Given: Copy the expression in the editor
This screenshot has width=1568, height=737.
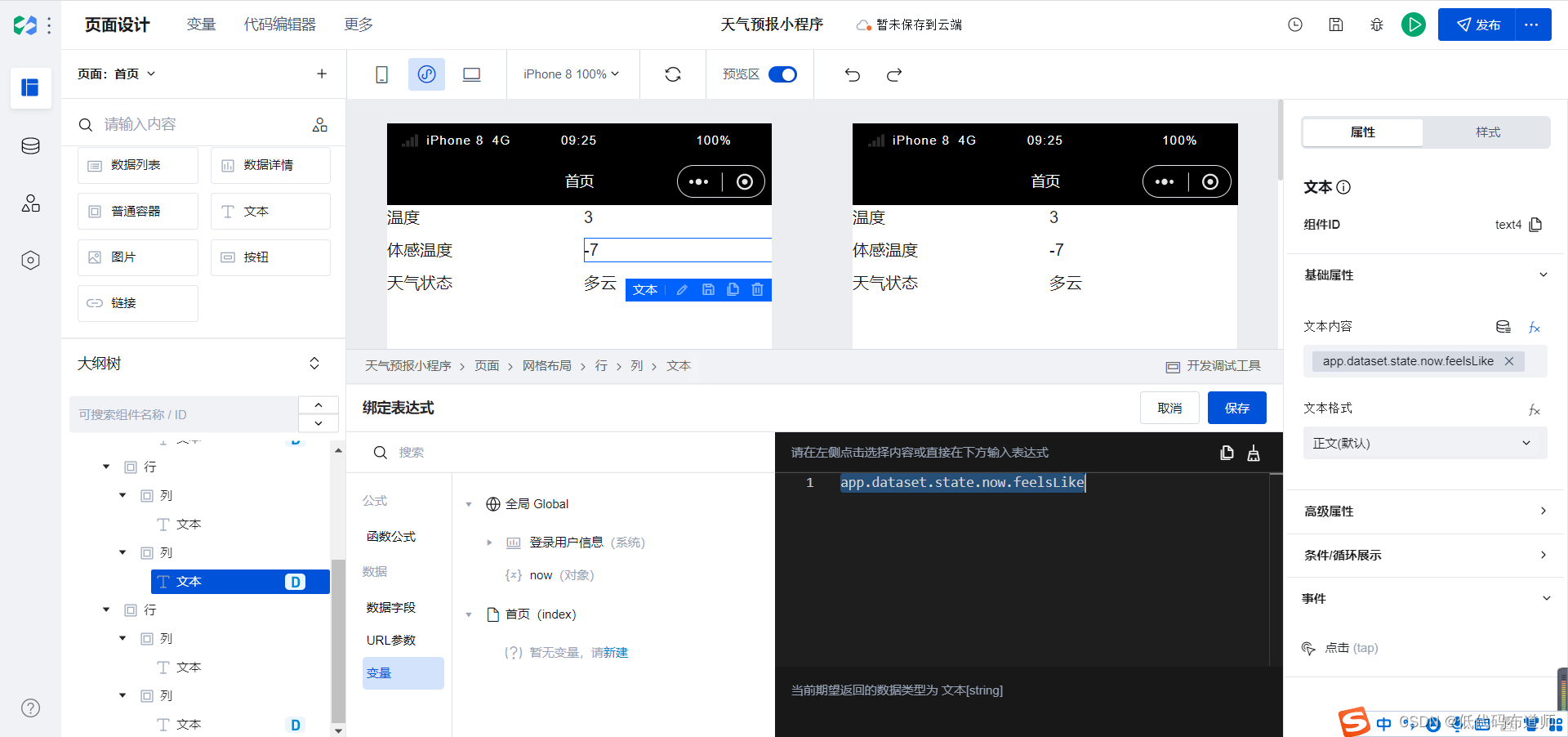Looking at the screenshot, I should tap(1227, 453).
